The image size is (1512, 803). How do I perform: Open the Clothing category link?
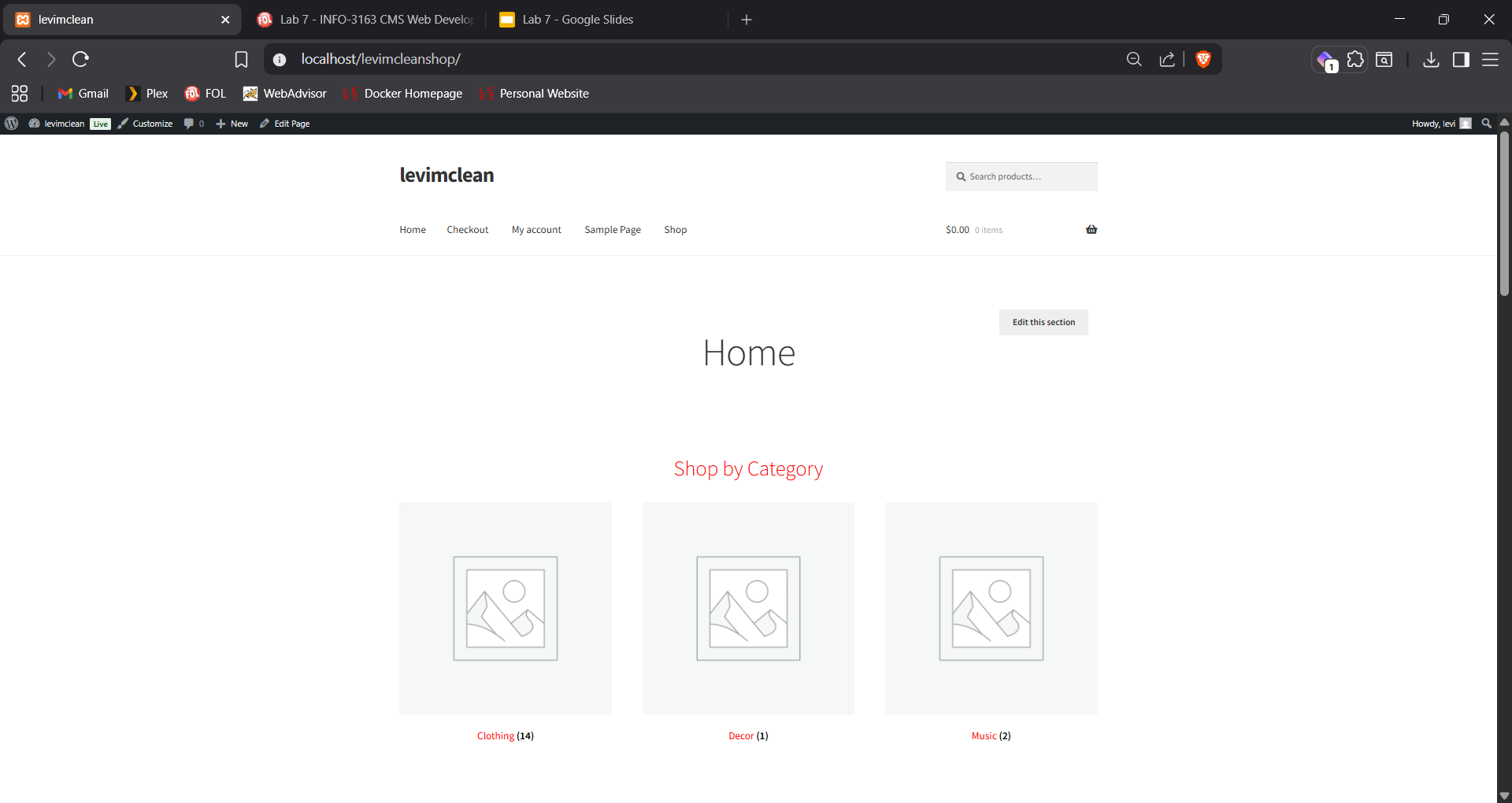495,736
